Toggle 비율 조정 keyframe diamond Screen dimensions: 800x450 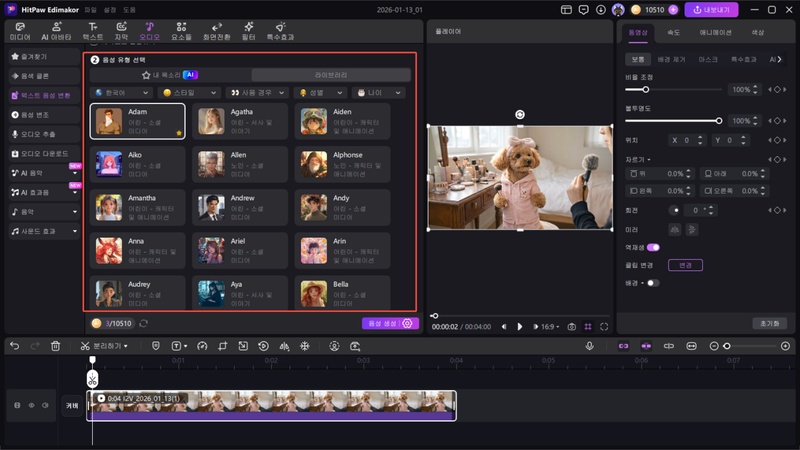[x=777, y=89]
